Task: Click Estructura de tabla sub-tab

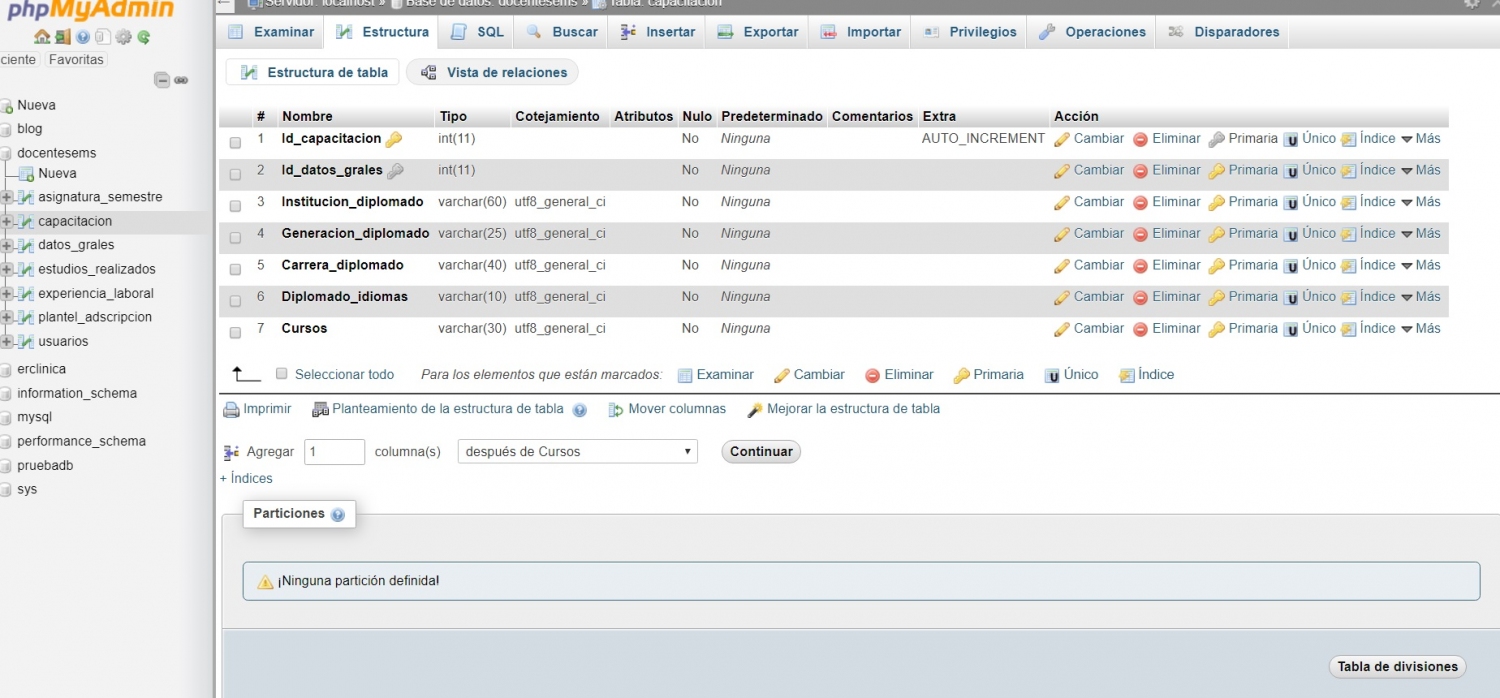Action: pyautogui.click(x=313, y=73)
